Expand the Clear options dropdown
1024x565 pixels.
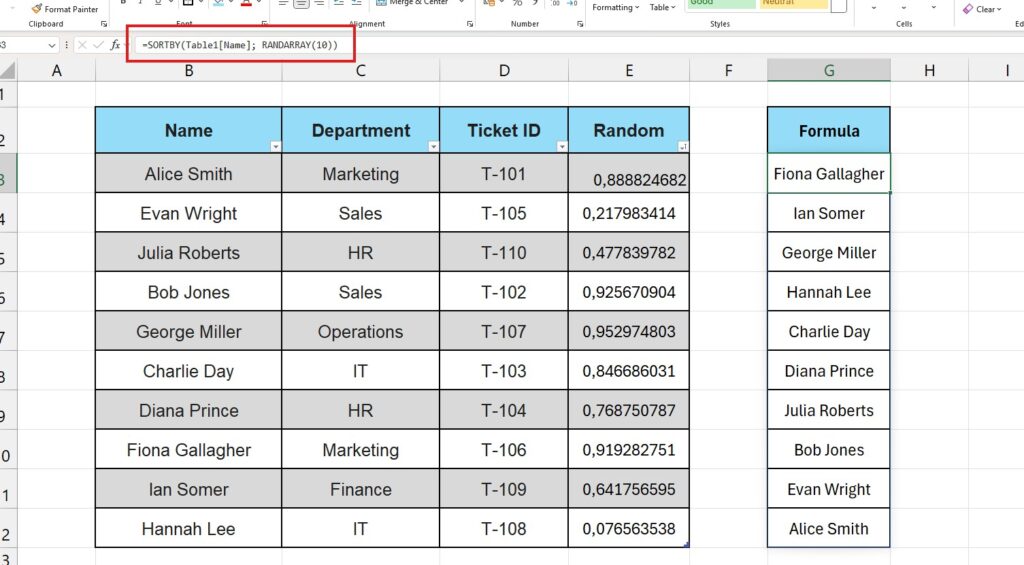pos(999,9)
